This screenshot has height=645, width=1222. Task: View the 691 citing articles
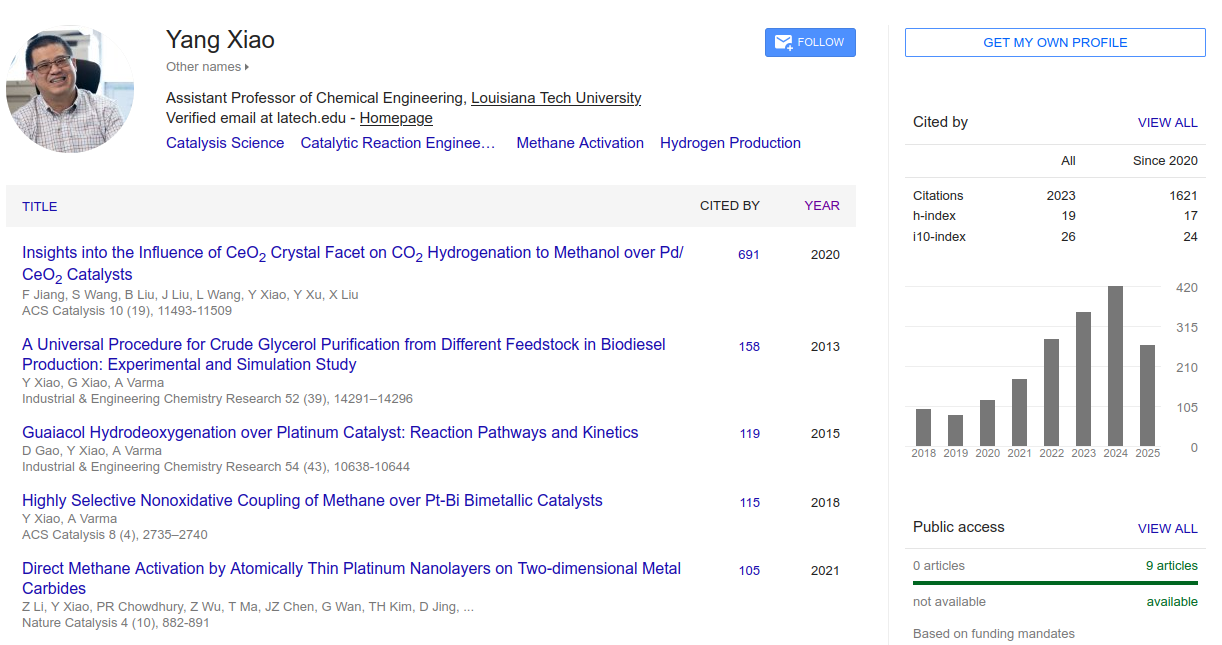point(749,255)
